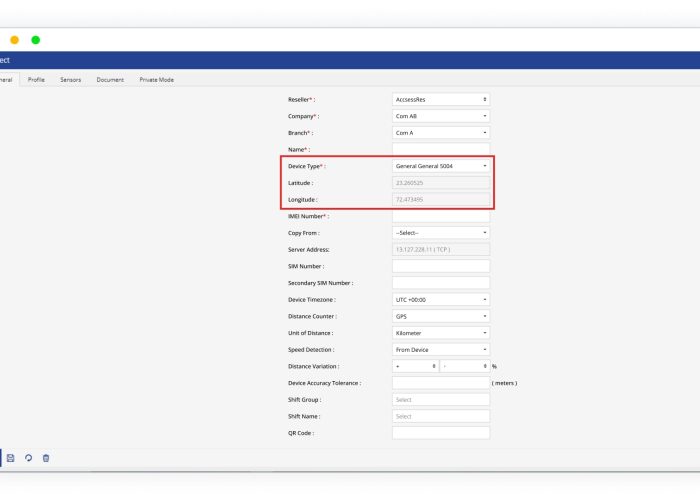Expand the Distance Counter GPS dropdown
Screen dimensions: 700x500
coord(441,316)
